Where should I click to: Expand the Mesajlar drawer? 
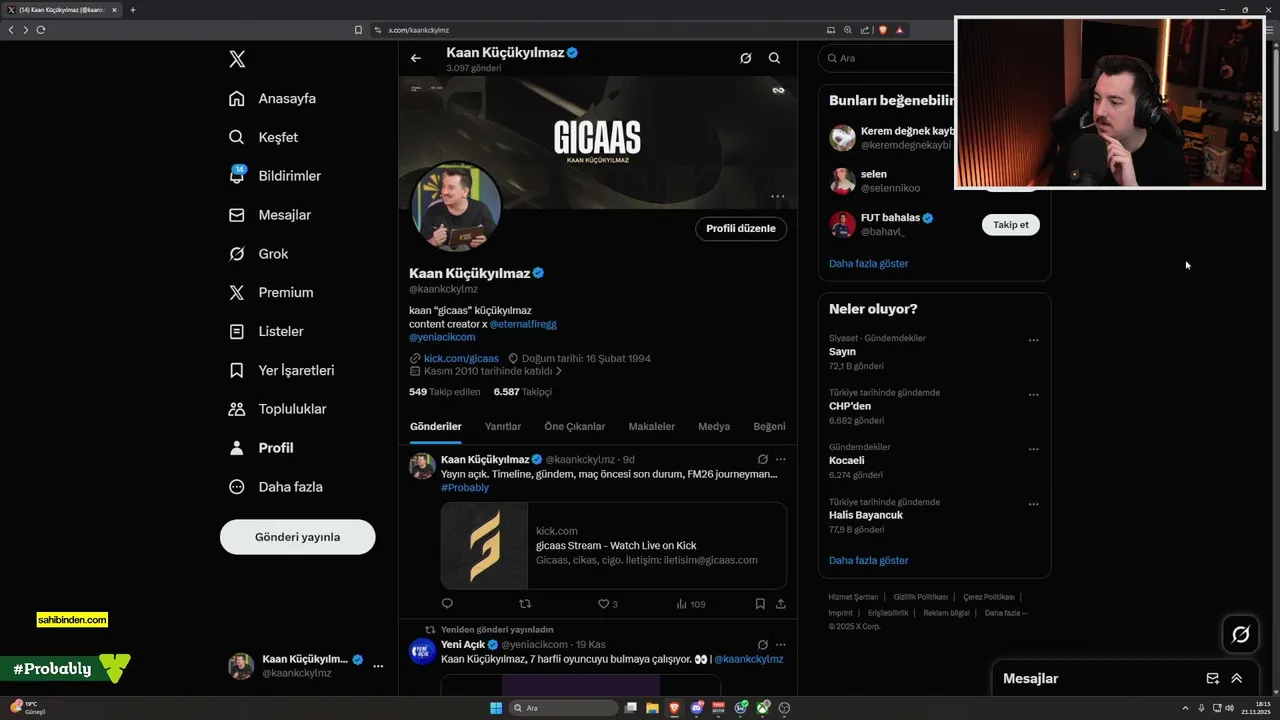pos(1237,678)
